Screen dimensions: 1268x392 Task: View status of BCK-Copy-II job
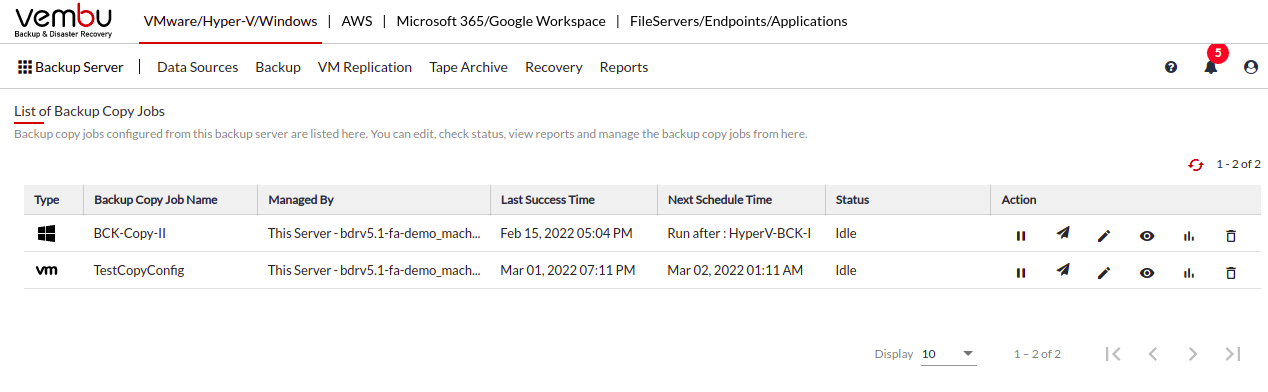[x=1147, y=235]
